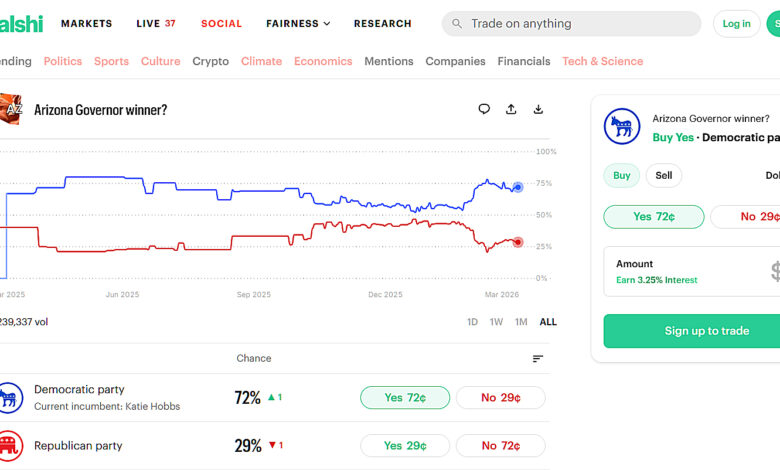Image resolution: width=780 pixels, height=470 pixels.
Task: Choose No 29¢ in the trade panel
Action: click(x=745, y=216)
